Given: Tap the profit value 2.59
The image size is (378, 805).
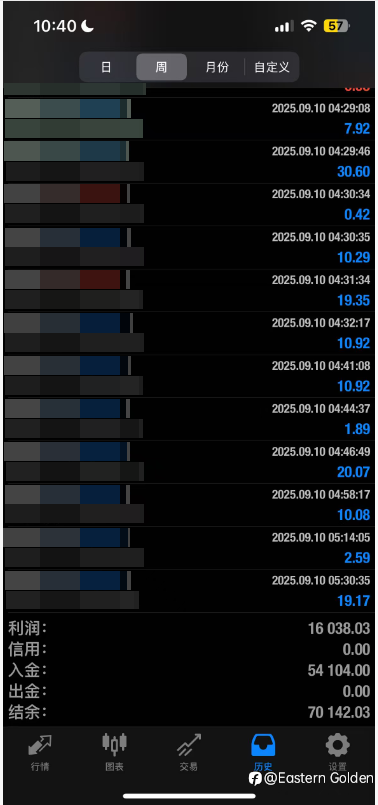Looking at the screenshot, I should tap(357, 558).
